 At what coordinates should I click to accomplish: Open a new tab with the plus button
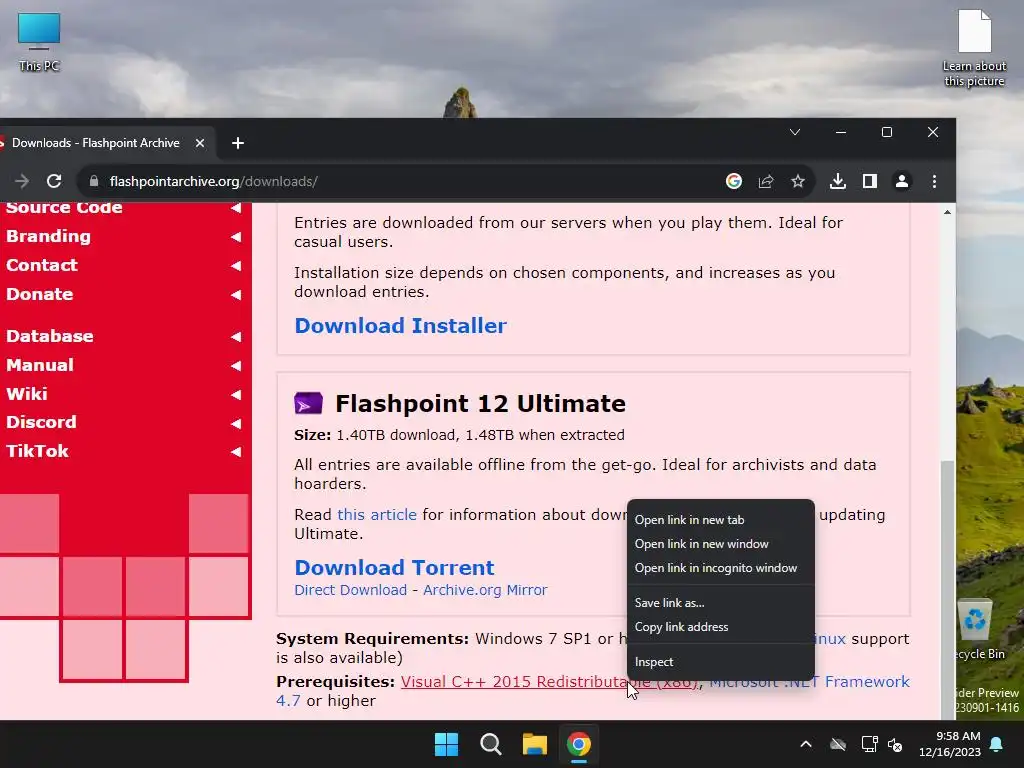tap(238, 143)
